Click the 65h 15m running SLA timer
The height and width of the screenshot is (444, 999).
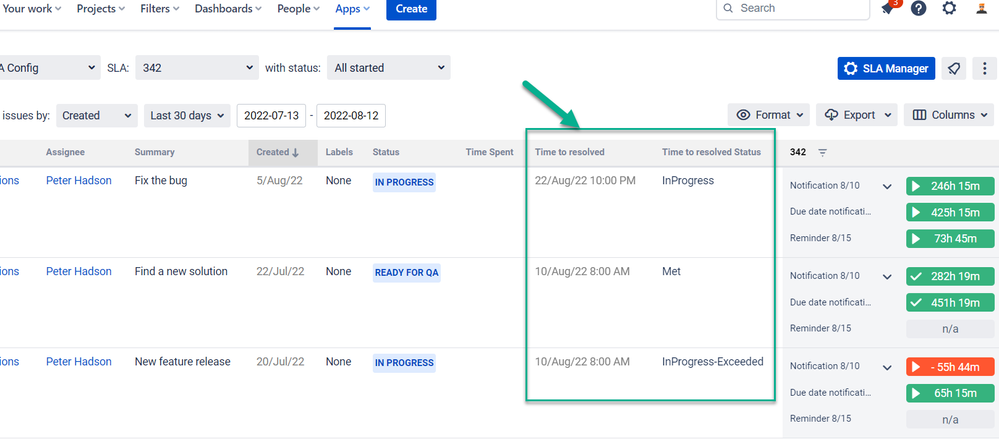pos(951,393)
